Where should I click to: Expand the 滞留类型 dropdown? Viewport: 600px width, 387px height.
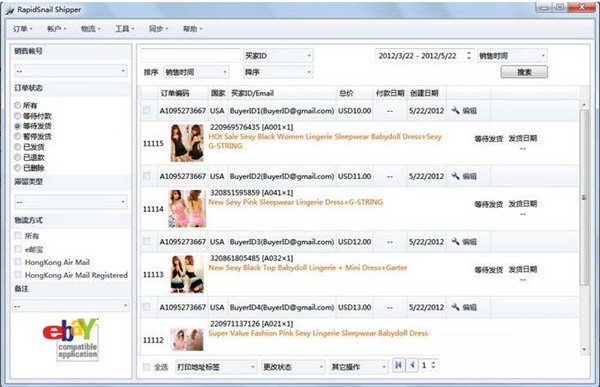click(x=70, y=202)
